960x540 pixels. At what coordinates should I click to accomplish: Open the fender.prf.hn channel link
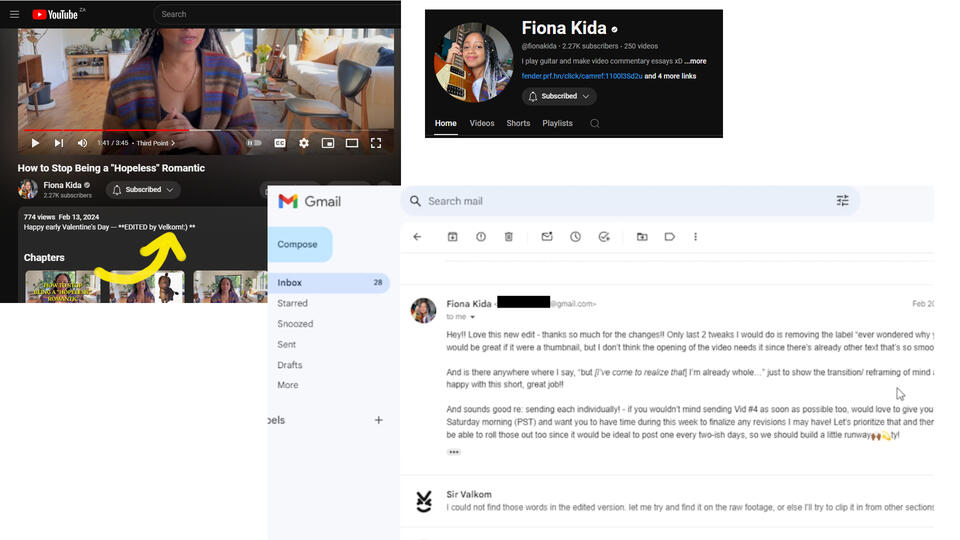[582, 77]
